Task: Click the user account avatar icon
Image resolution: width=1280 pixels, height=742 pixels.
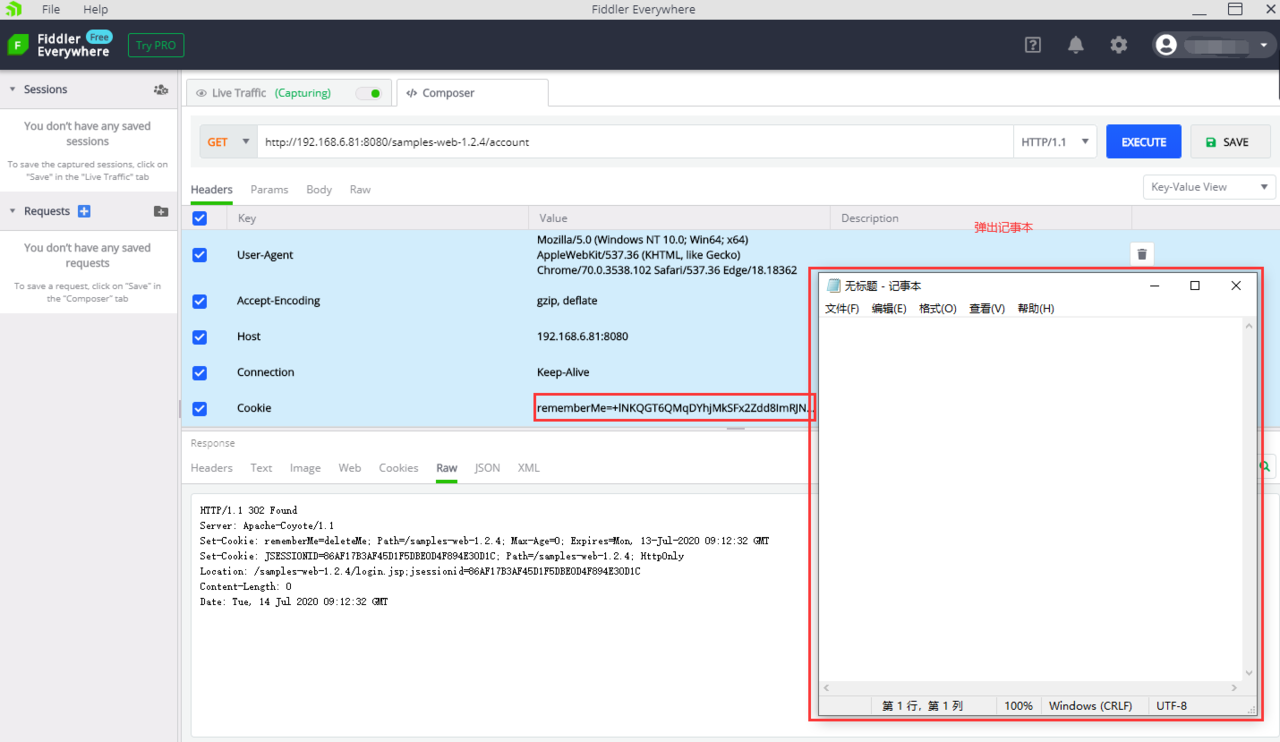Action: 1166,45
